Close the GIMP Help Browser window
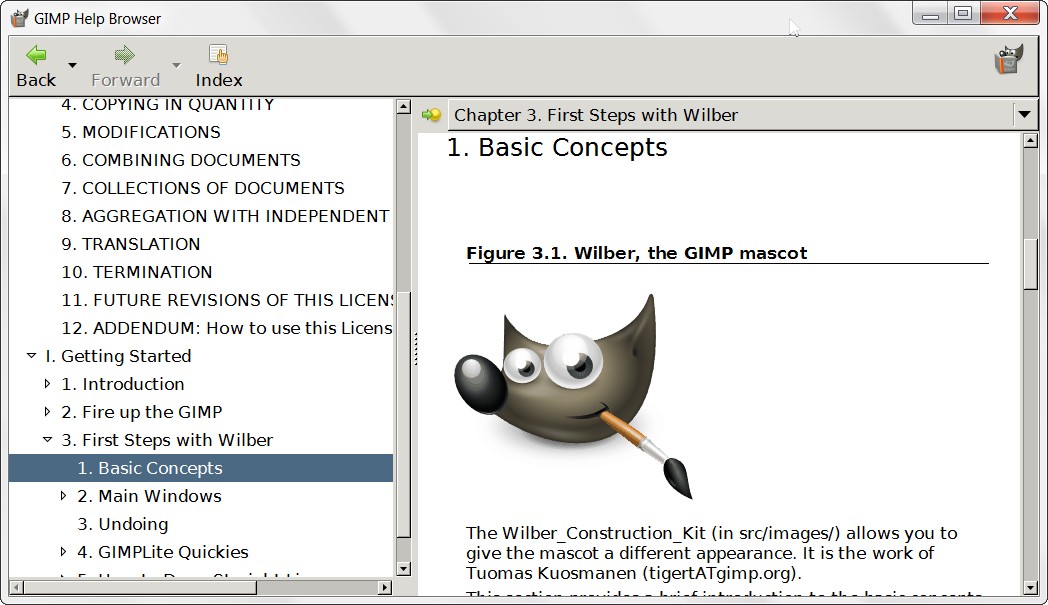 click(1010, 14)
